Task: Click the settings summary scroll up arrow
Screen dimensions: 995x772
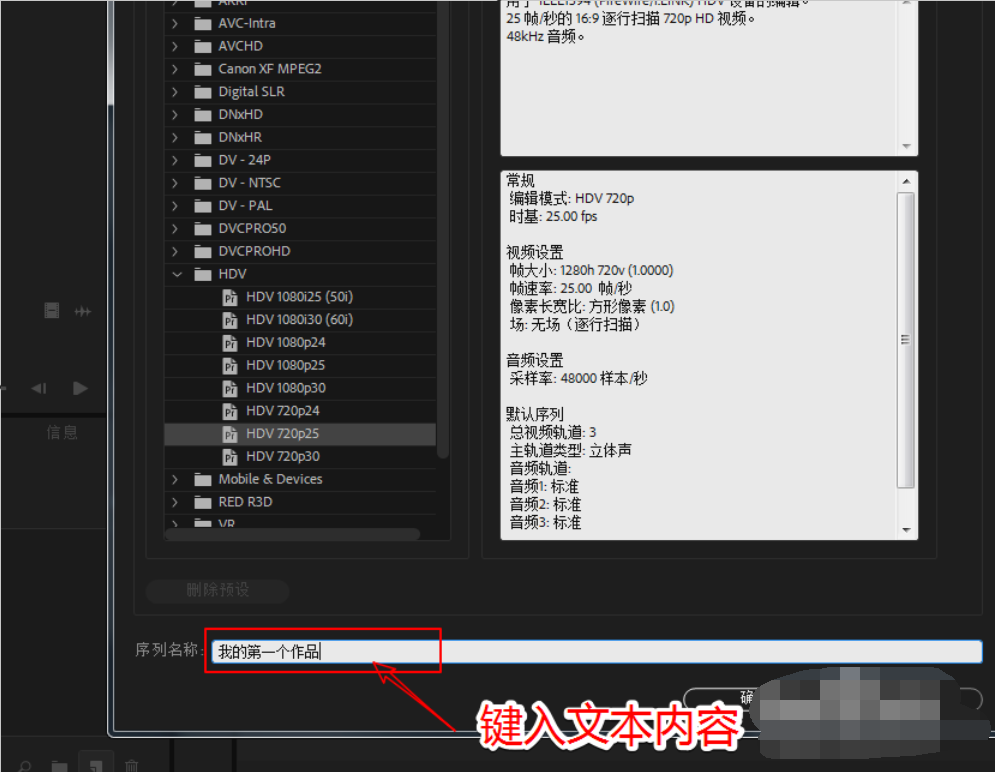Action: pos(906,182)
